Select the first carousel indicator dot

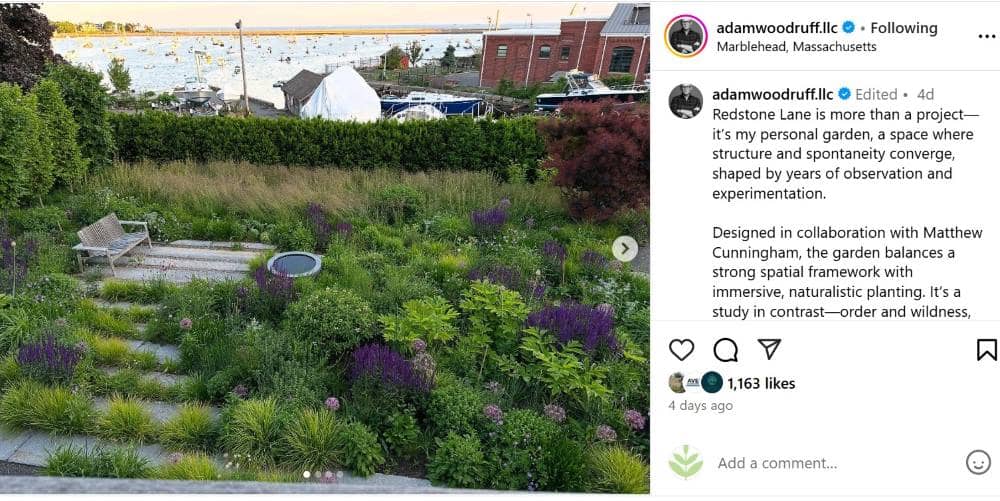click(x=306, y=474)
